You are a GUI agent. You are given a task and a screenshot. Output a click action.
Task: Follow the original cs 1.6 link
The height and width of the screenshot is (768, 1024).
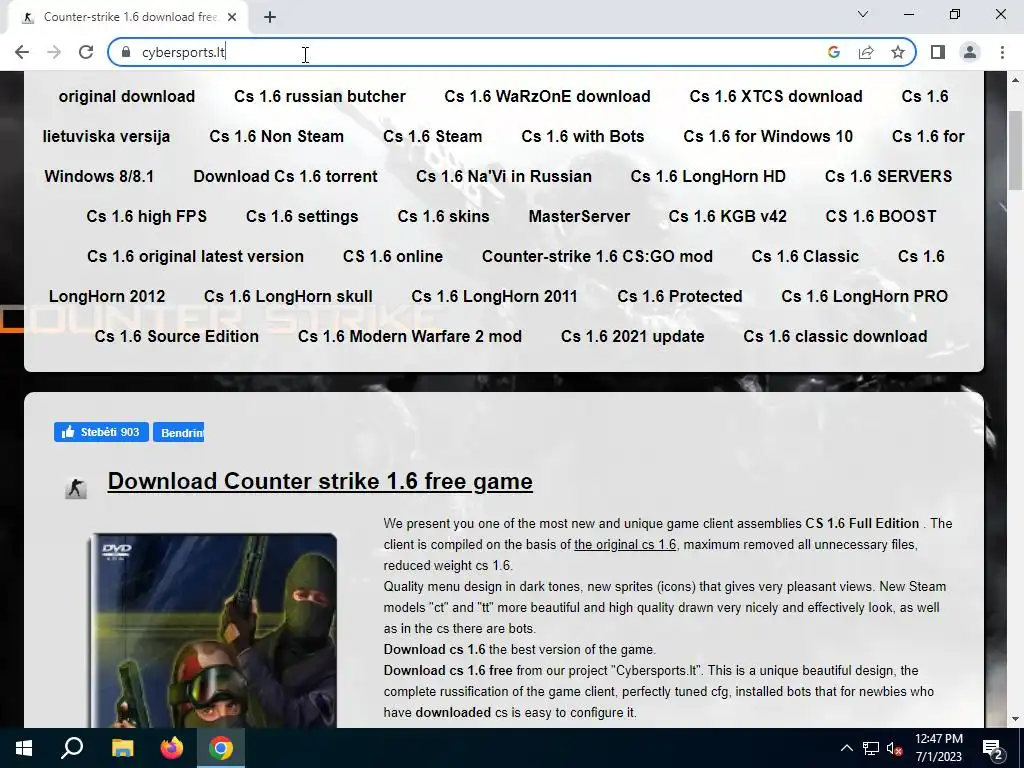tap(625, 545)
